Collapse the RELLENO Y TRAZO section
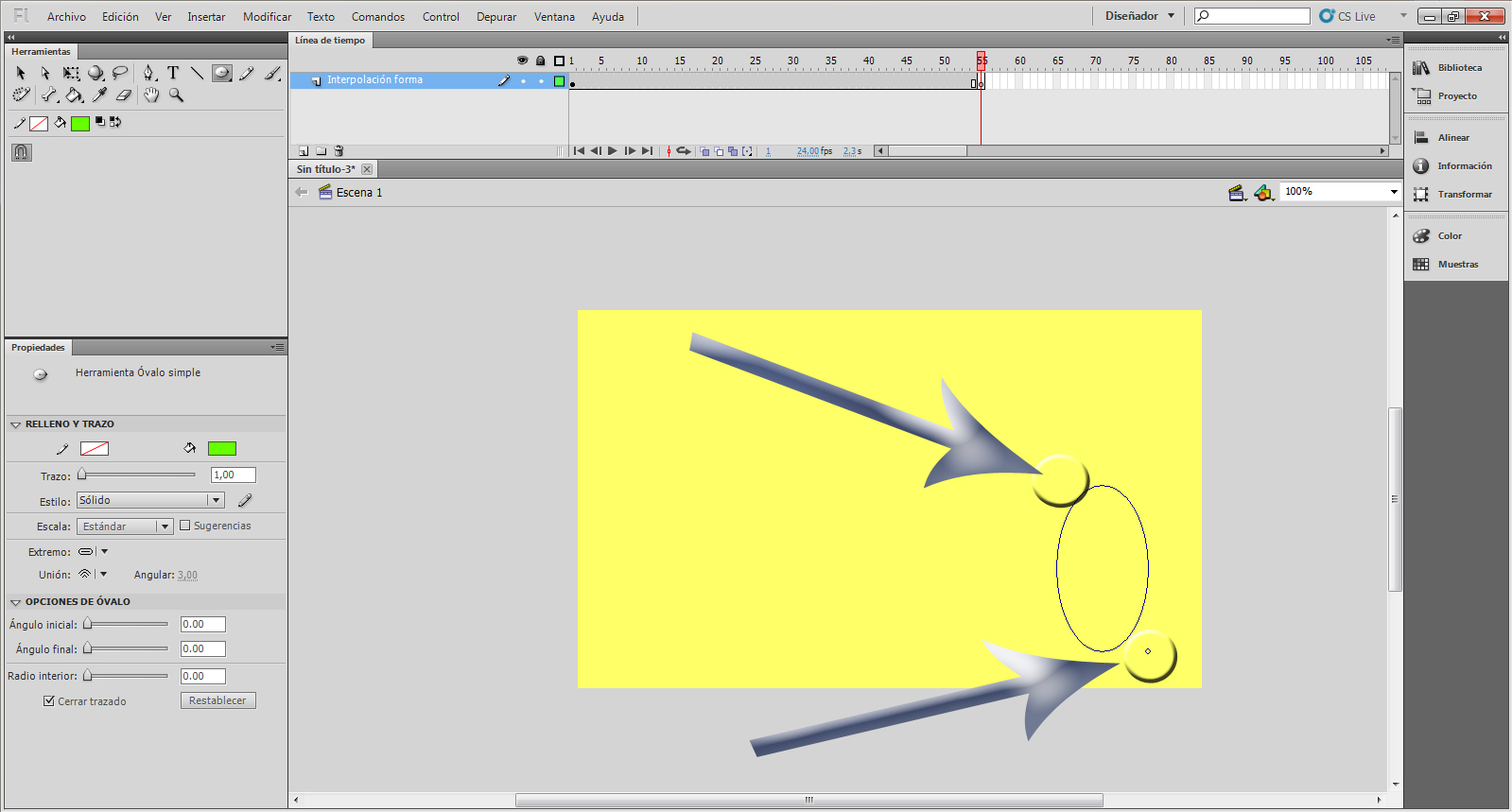This screenshot has width=1512, height=812. (15, 424)
